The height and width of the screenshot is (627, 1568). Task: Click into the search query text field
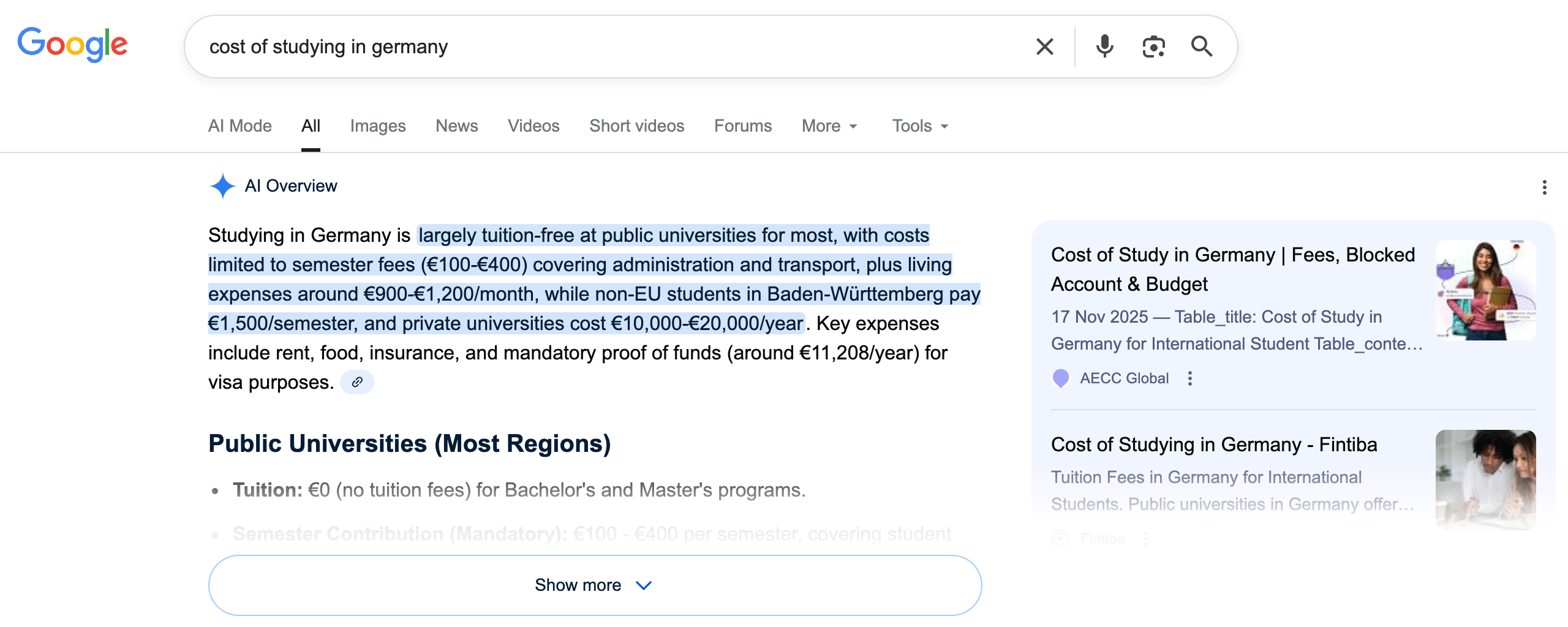point(612,47)
